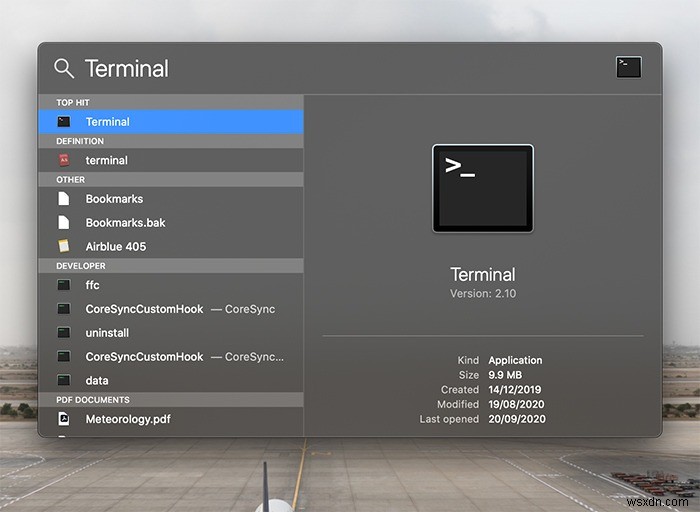Click the Terminal name in preview pane
The height and width of the screenshot is (512, 700).
pos(483,275)
